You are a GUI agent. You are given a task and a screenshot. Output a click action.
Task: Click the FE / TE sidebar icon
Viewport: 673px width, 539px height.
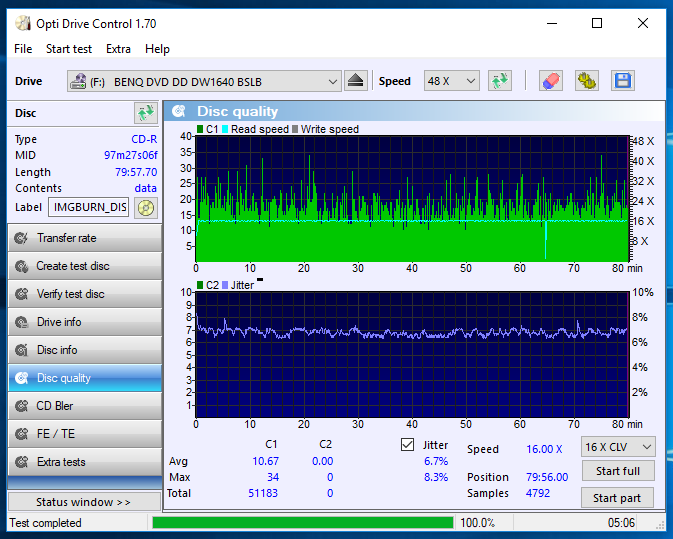tap(21, 434)
